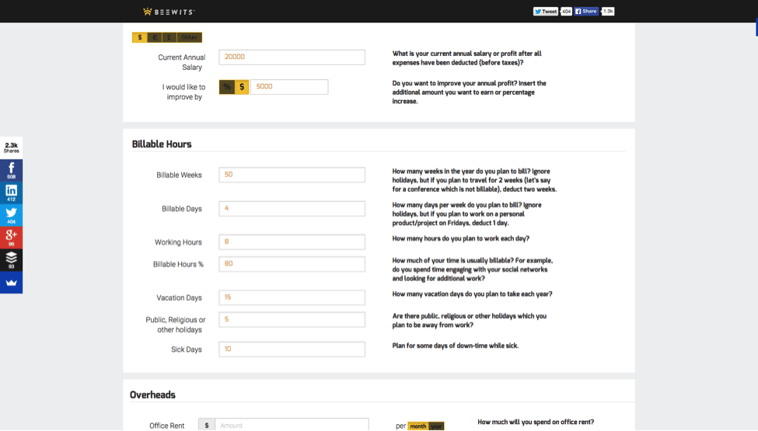Share via LinkedIn sidebar icon
The height and width of the screenshot is (431, 758).
(11, 193)
